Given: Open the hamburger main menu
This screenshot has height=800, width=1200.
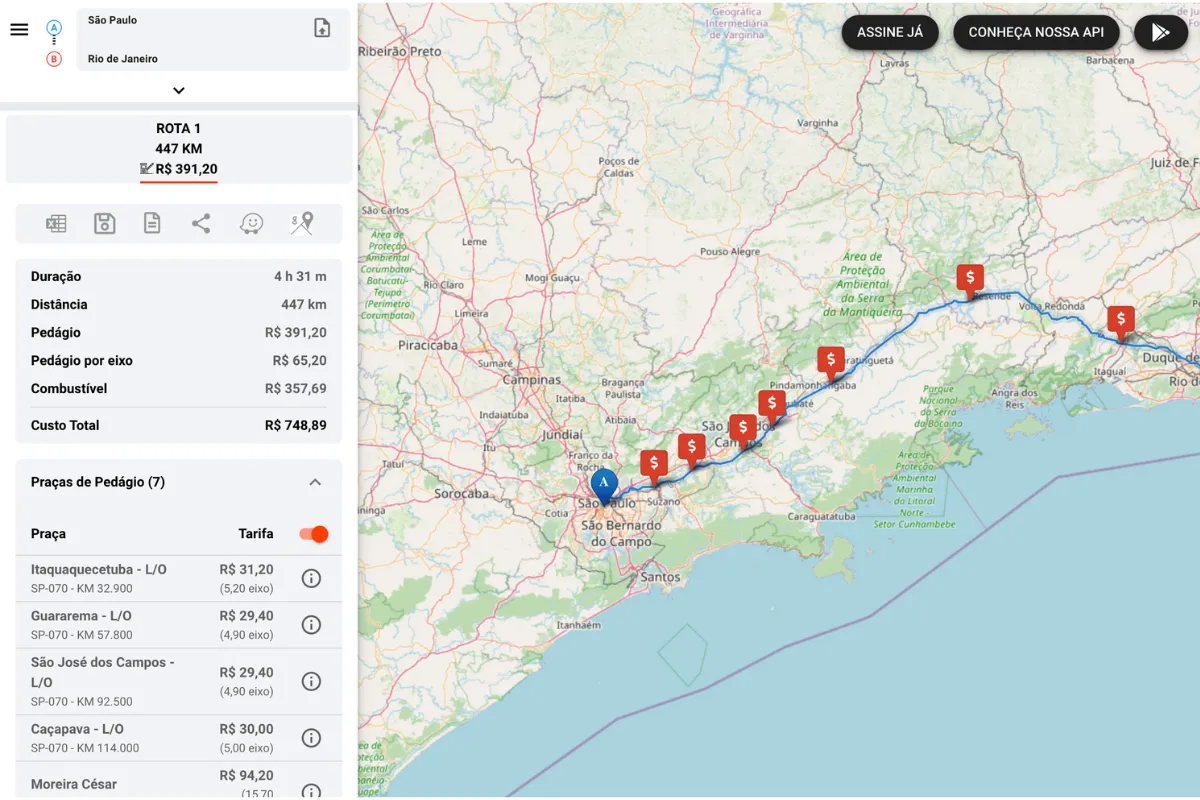Looking at the screenshot, I should point(19,29).
